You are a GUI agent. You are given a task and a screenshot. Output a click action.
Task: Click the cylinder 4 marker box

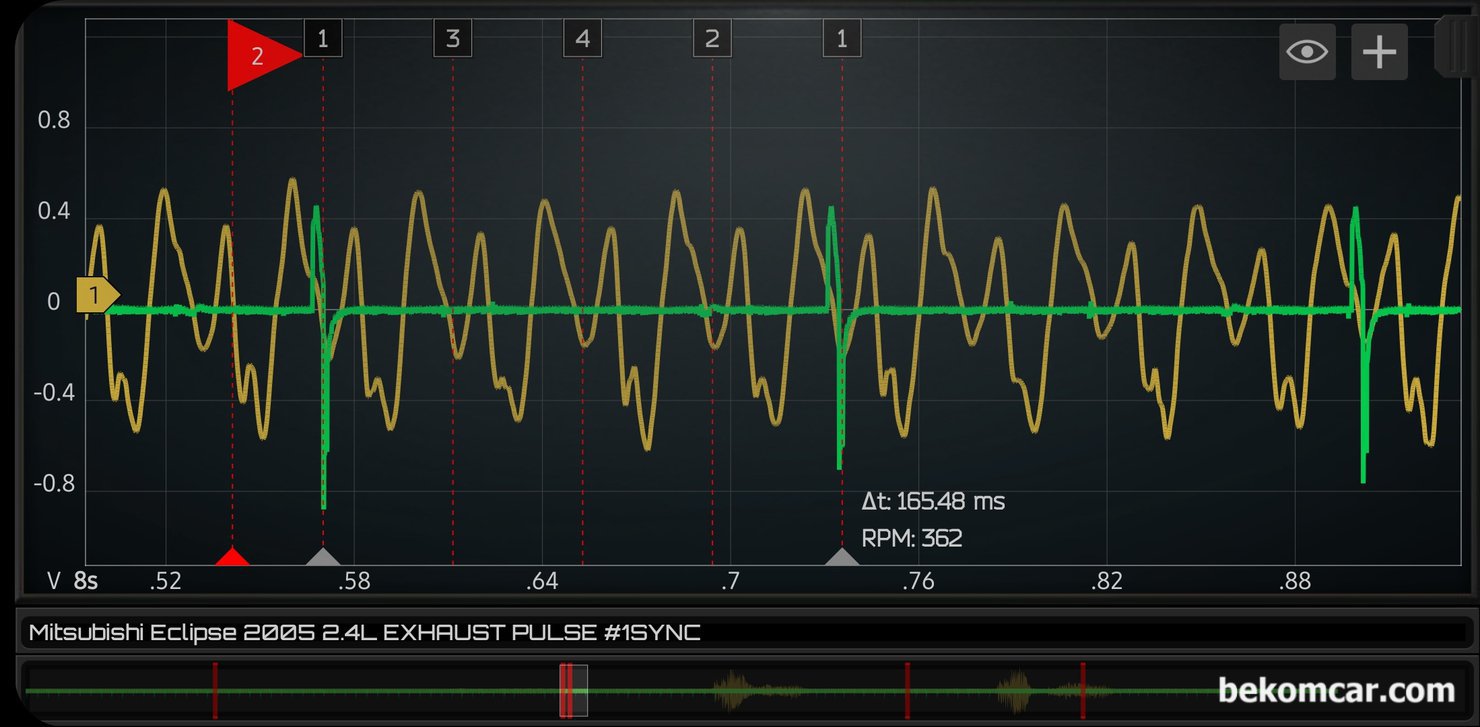(583, 39)
